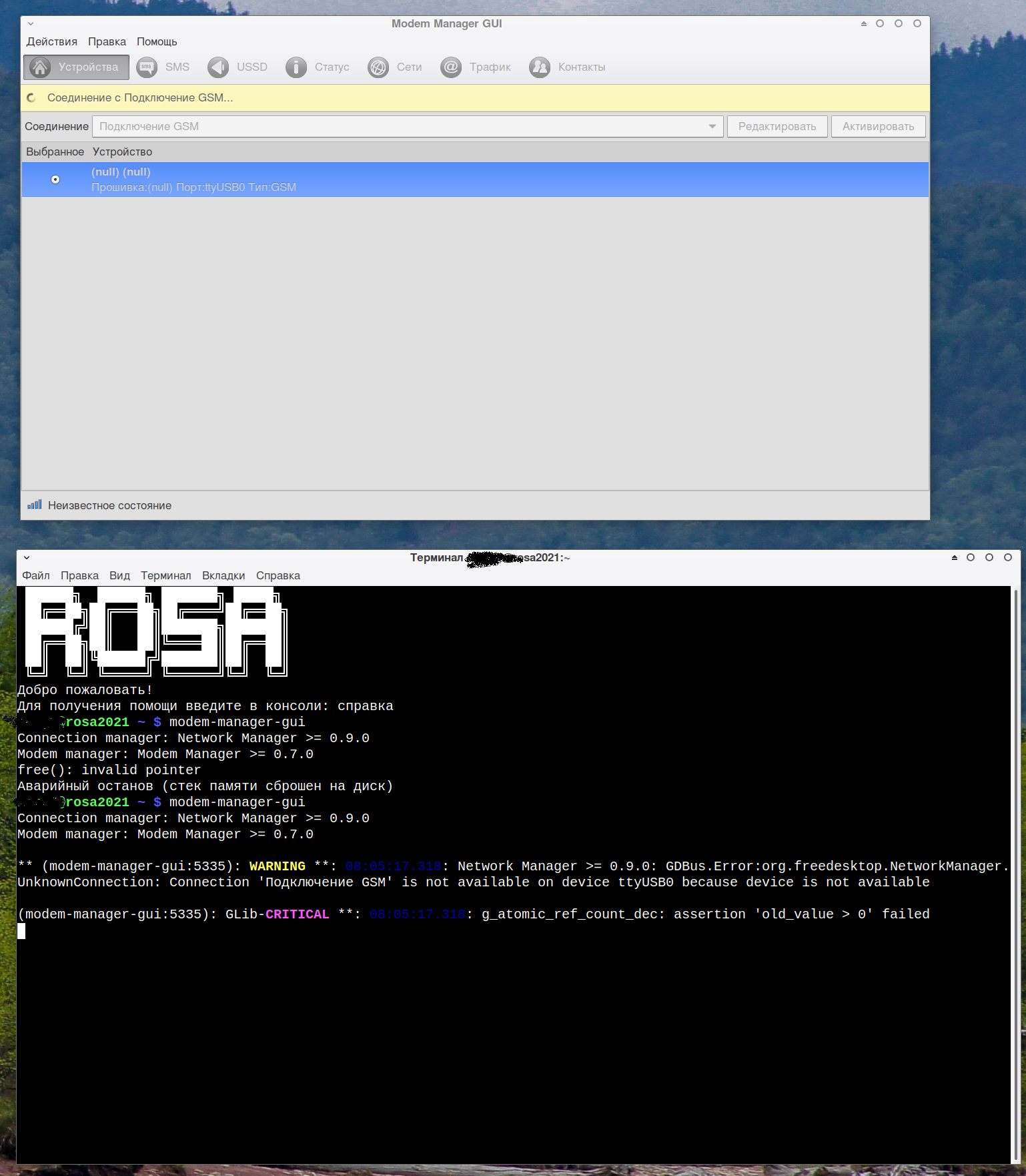Image resolution: width=1026 pixels, height=1176 pixels.
Task: Select the device row with Порт:ttyUSB0 Тип:GSM
Action: [475, 180]
